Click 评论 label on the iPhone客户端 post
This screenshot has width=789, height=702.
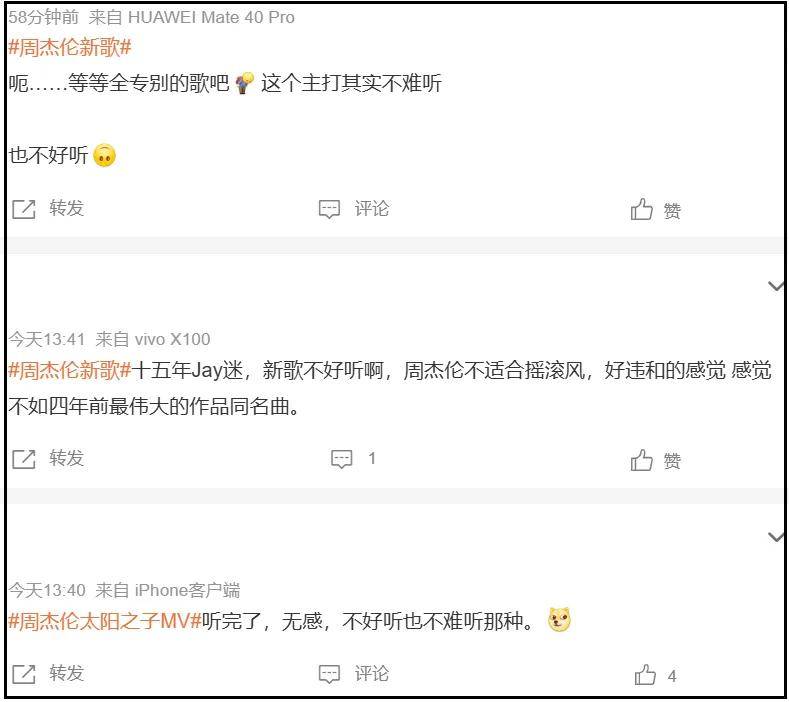pos(372,673)
